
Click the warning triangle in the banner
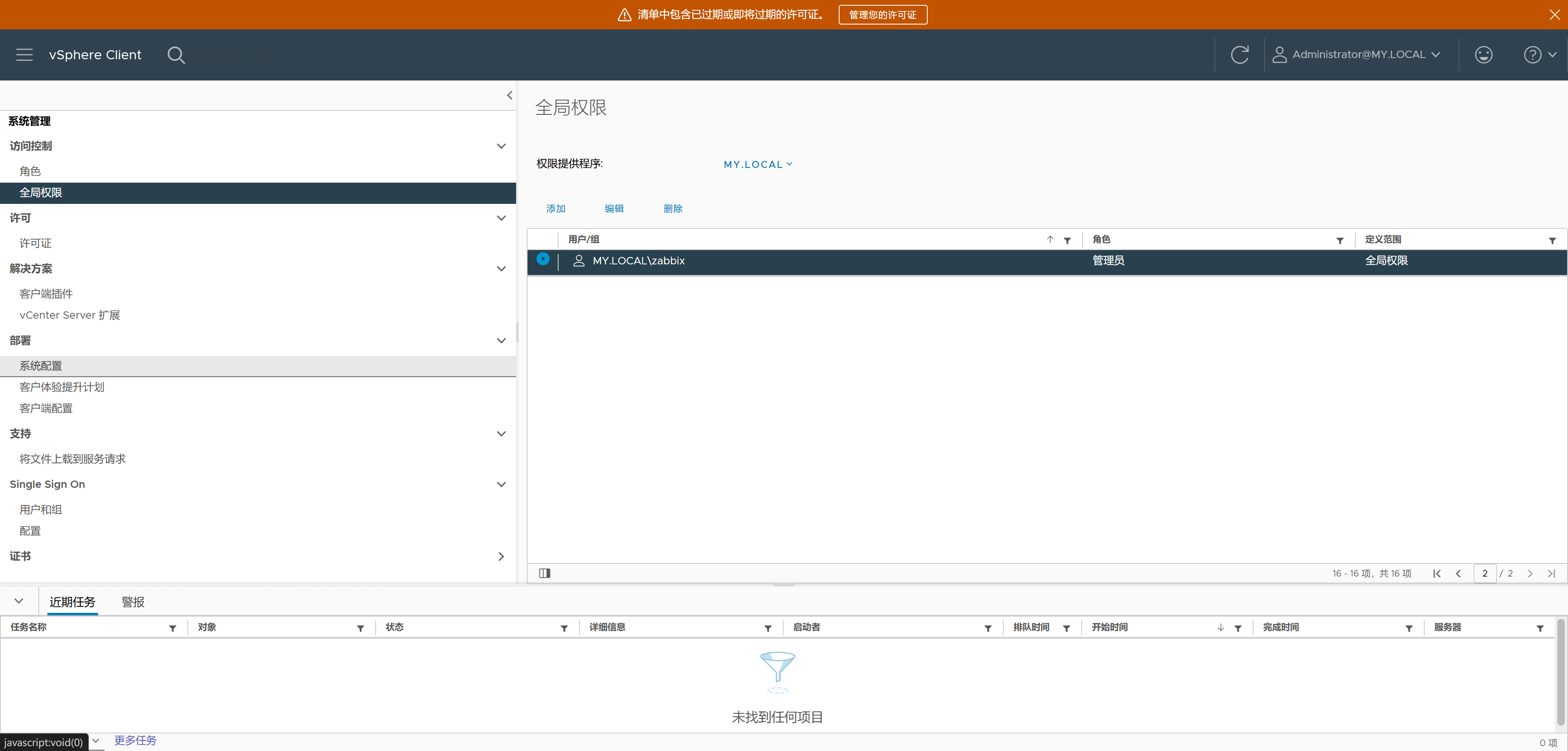pyautogui.click(x=624, y=15)
